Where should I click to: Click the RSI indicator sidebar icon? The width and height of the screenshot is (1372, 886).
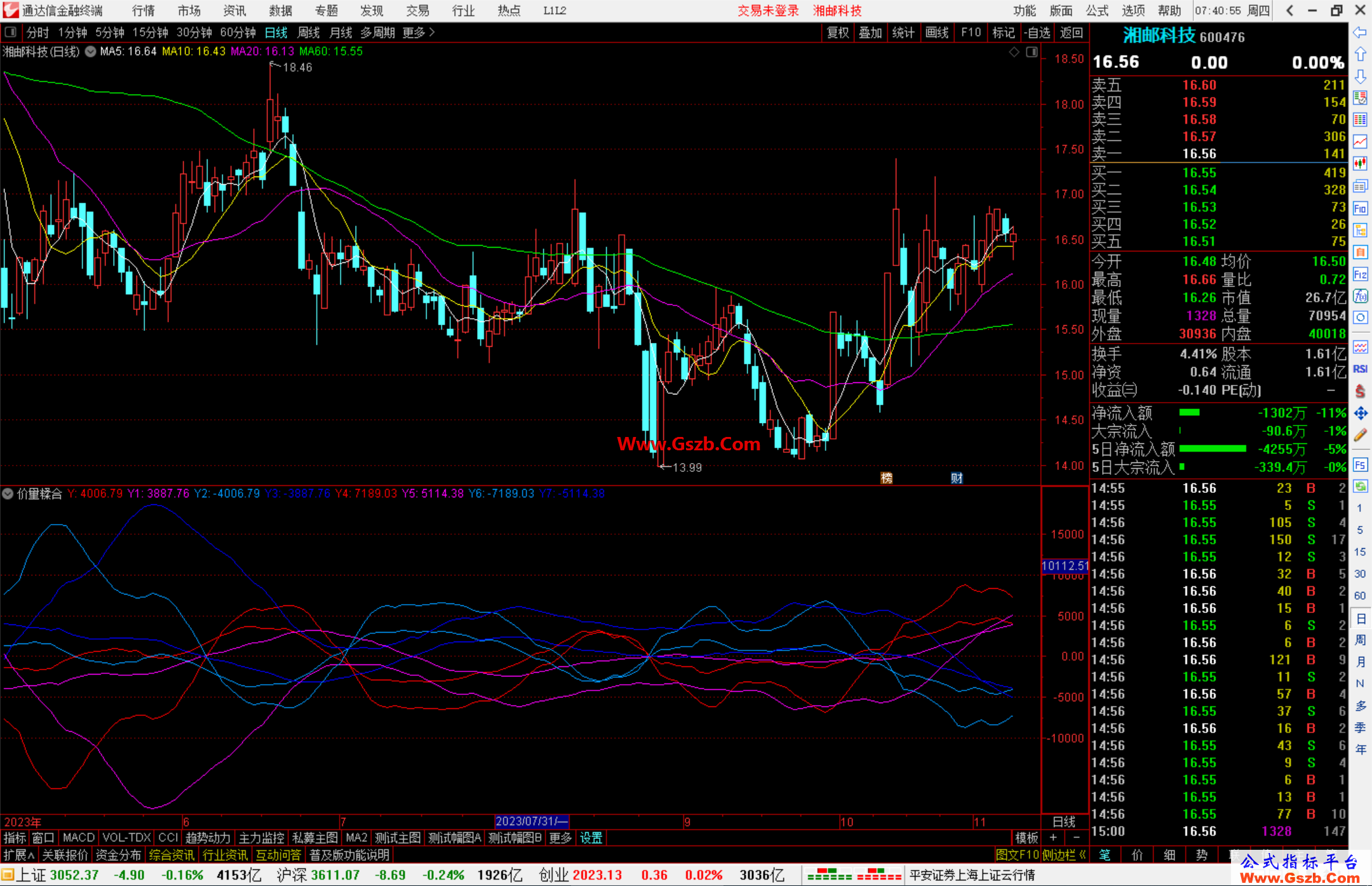1360,369
